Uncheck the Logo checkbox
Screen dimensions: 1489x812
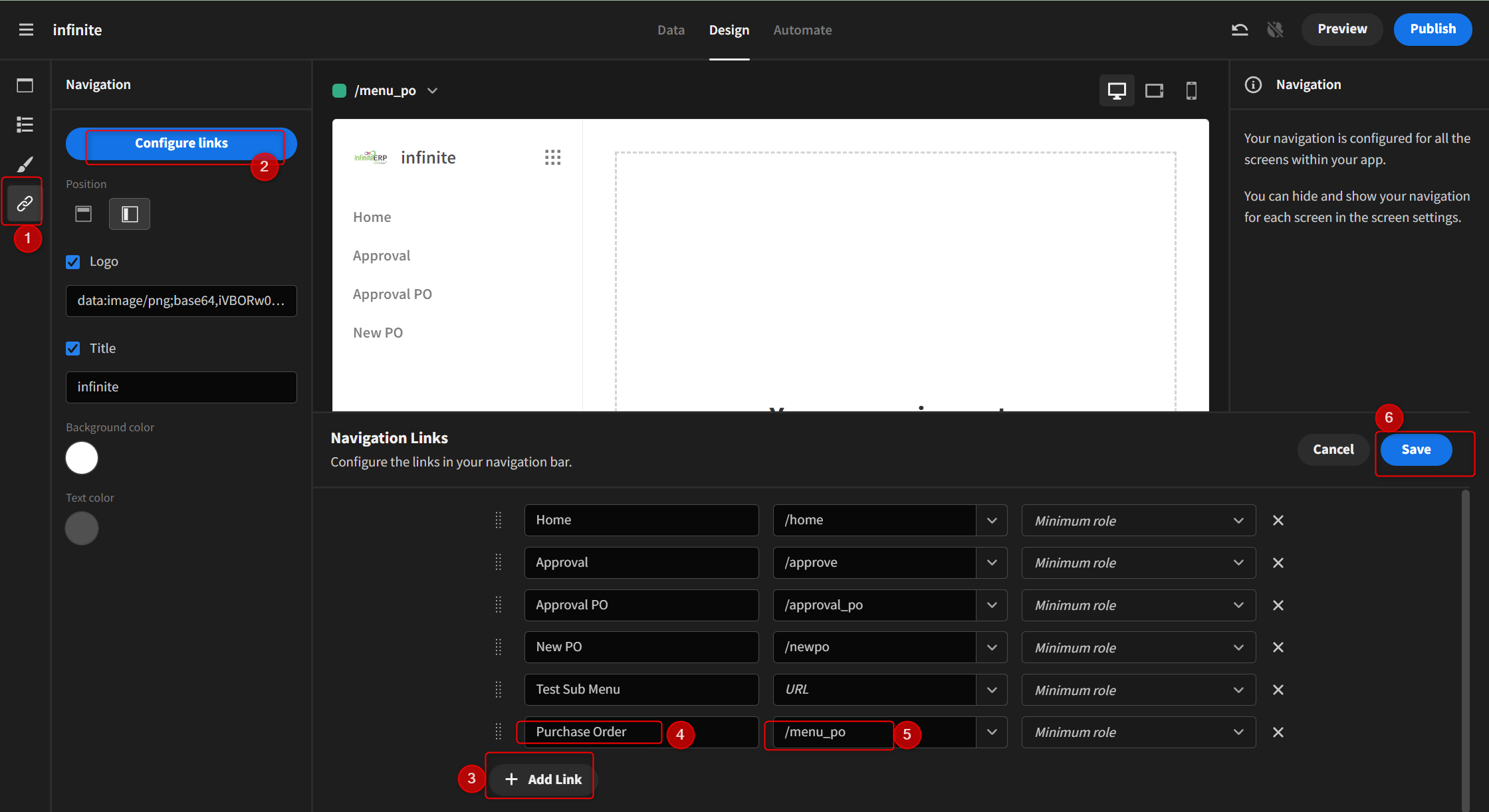(73, 262)
